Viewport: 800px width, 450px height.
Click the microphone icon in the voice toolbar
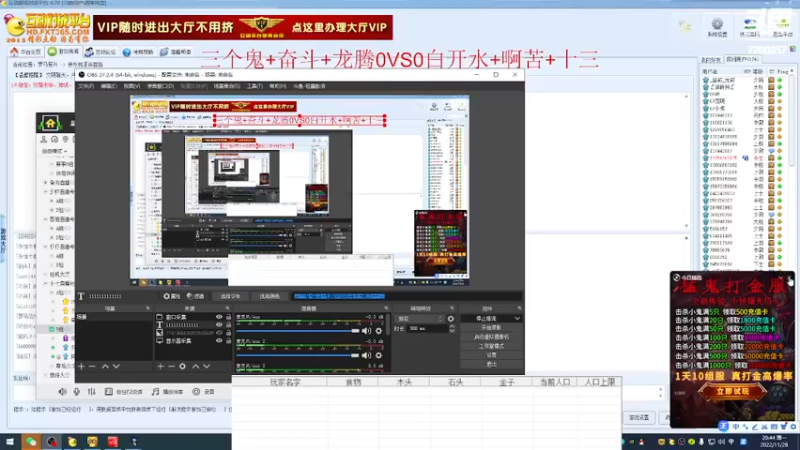[77, 392]
